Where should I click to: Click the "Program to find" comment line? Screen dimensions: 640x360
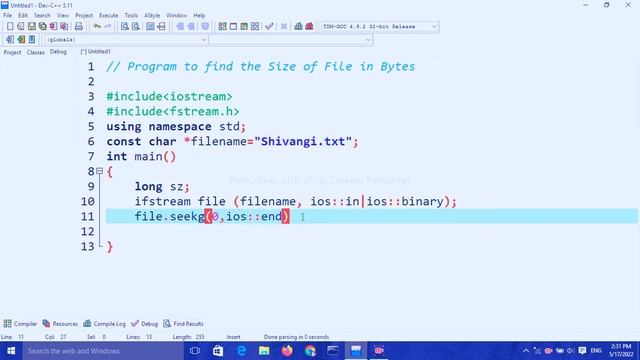point(260,67)
